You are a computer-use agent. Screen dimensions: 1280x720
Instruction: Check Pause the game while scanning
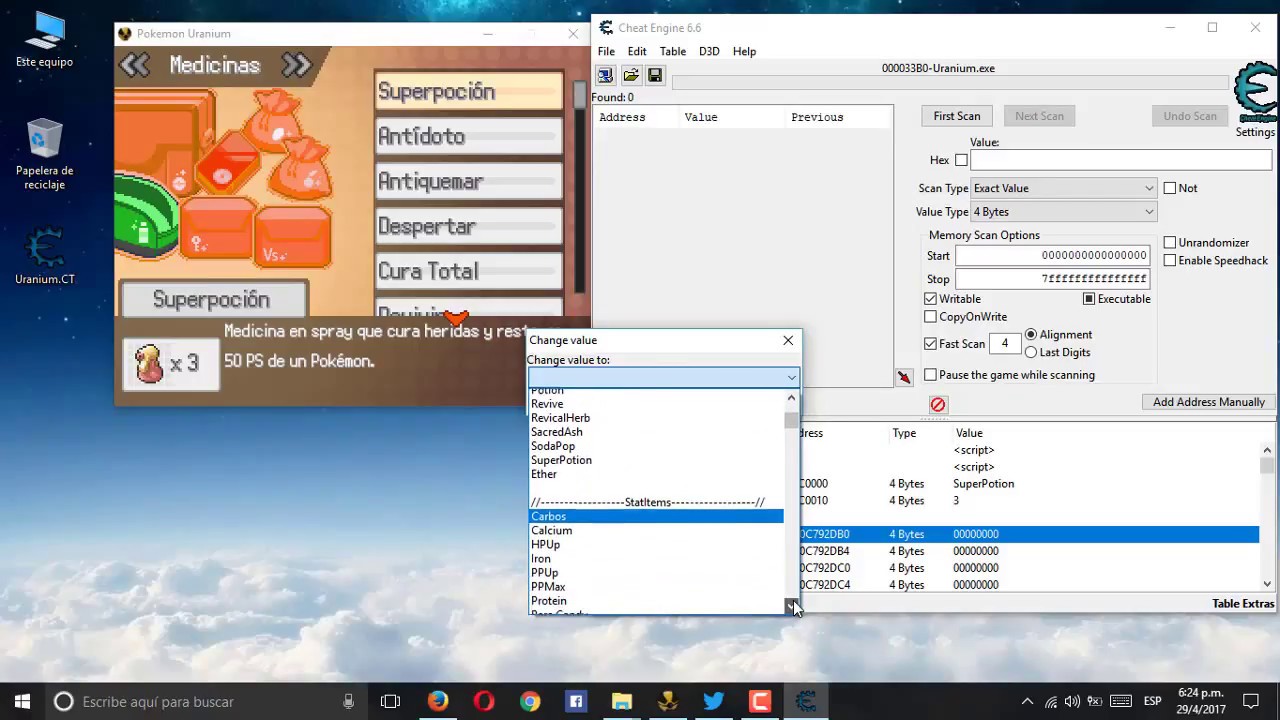click(x=931, y=375)
